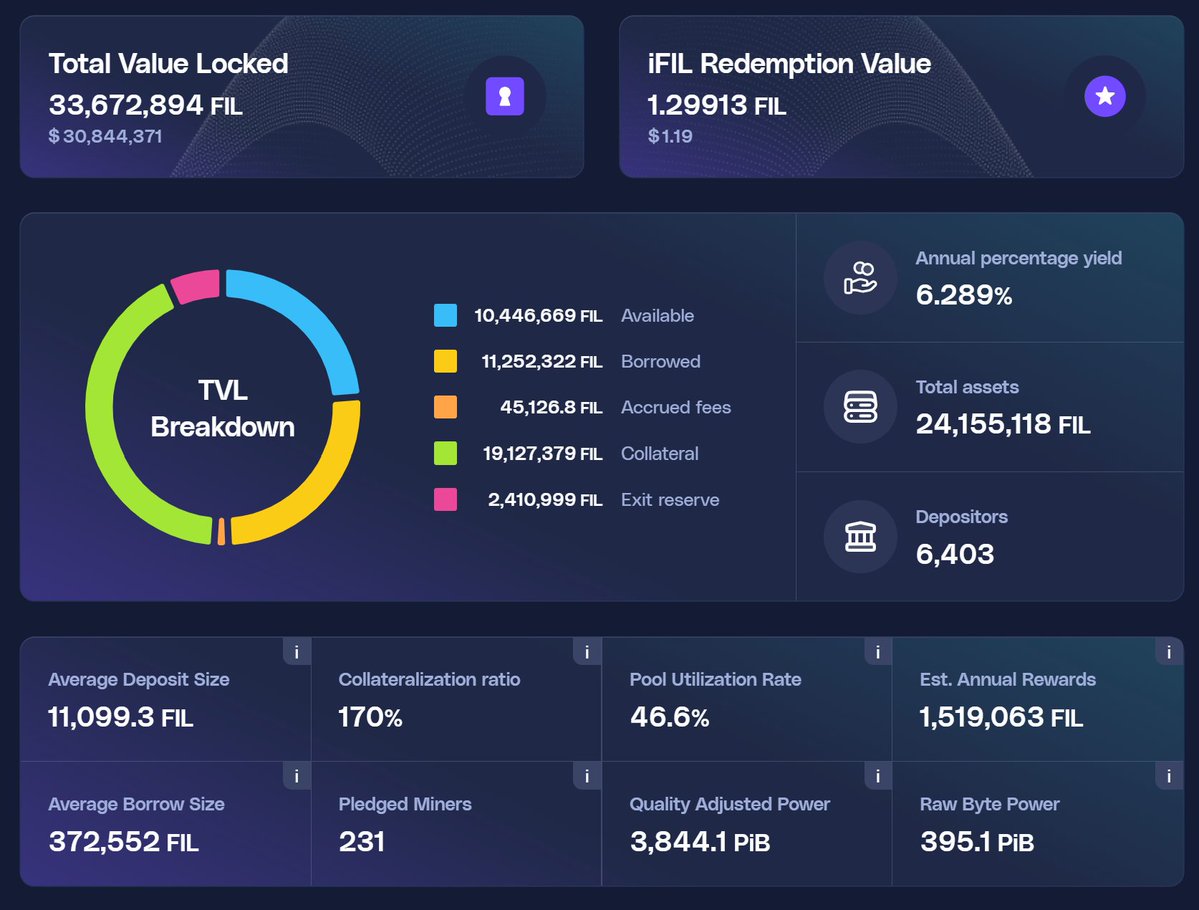View info for Quality Adjusted Power
Viewport: 1199px width, 910px height.
[877, 776]
